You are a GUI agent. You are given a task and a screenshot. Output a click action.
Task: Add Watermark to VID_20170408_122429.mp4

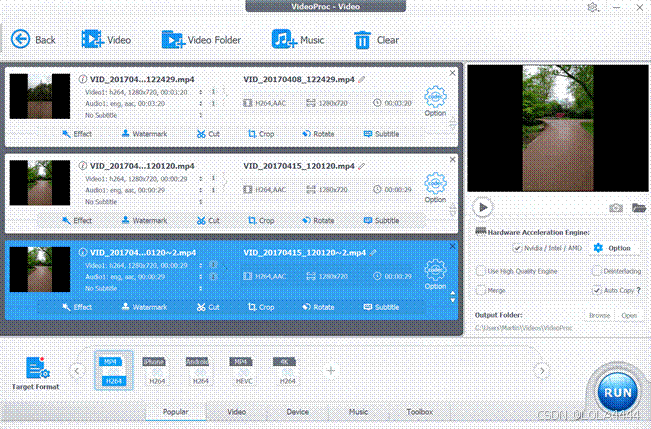144,134
